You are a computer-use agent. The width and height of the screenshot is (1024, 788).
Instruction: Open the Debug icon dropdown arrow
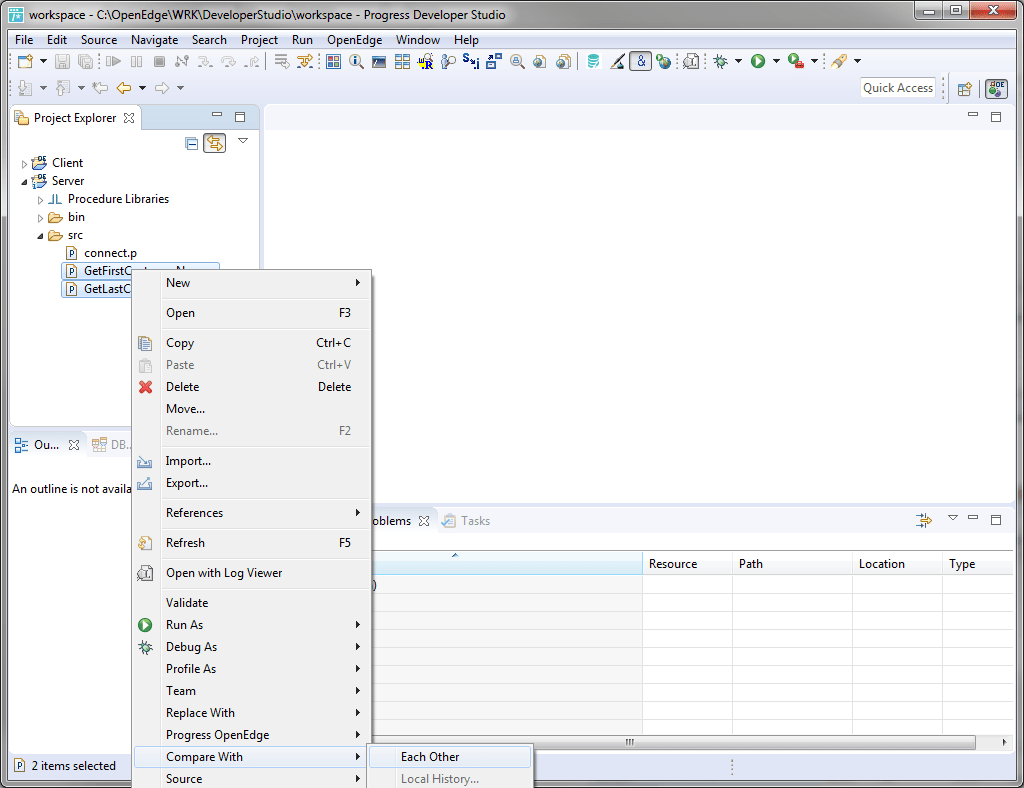click(x=739, y=61)
